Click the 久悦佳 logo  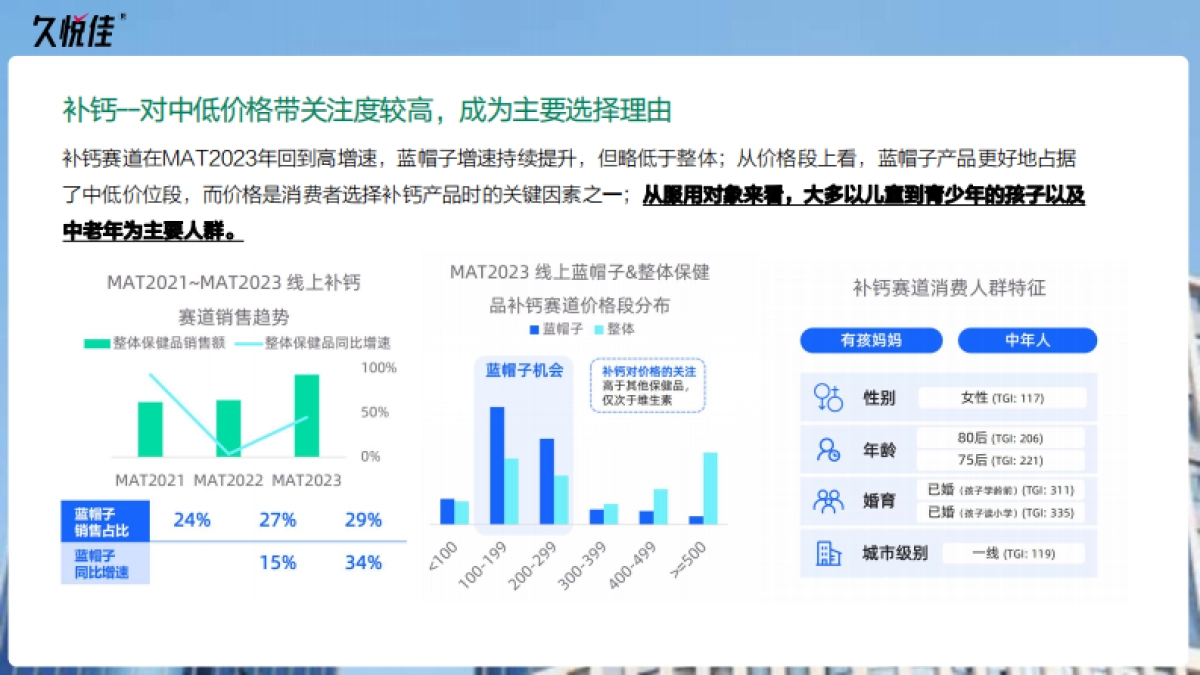75,30
